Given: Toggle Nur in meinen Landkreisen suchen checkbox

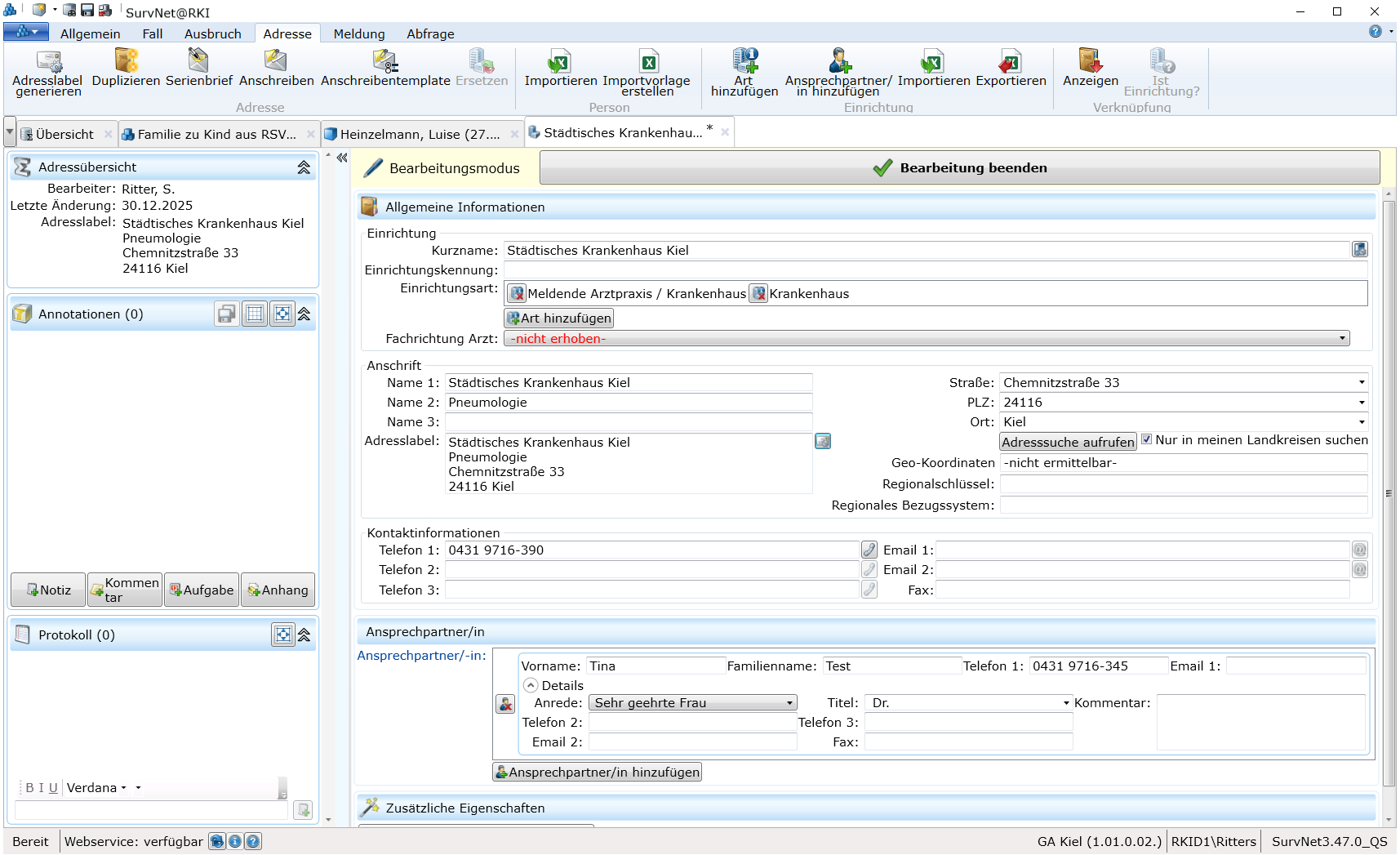Looking at the screenshot, I should point(1146,440).
